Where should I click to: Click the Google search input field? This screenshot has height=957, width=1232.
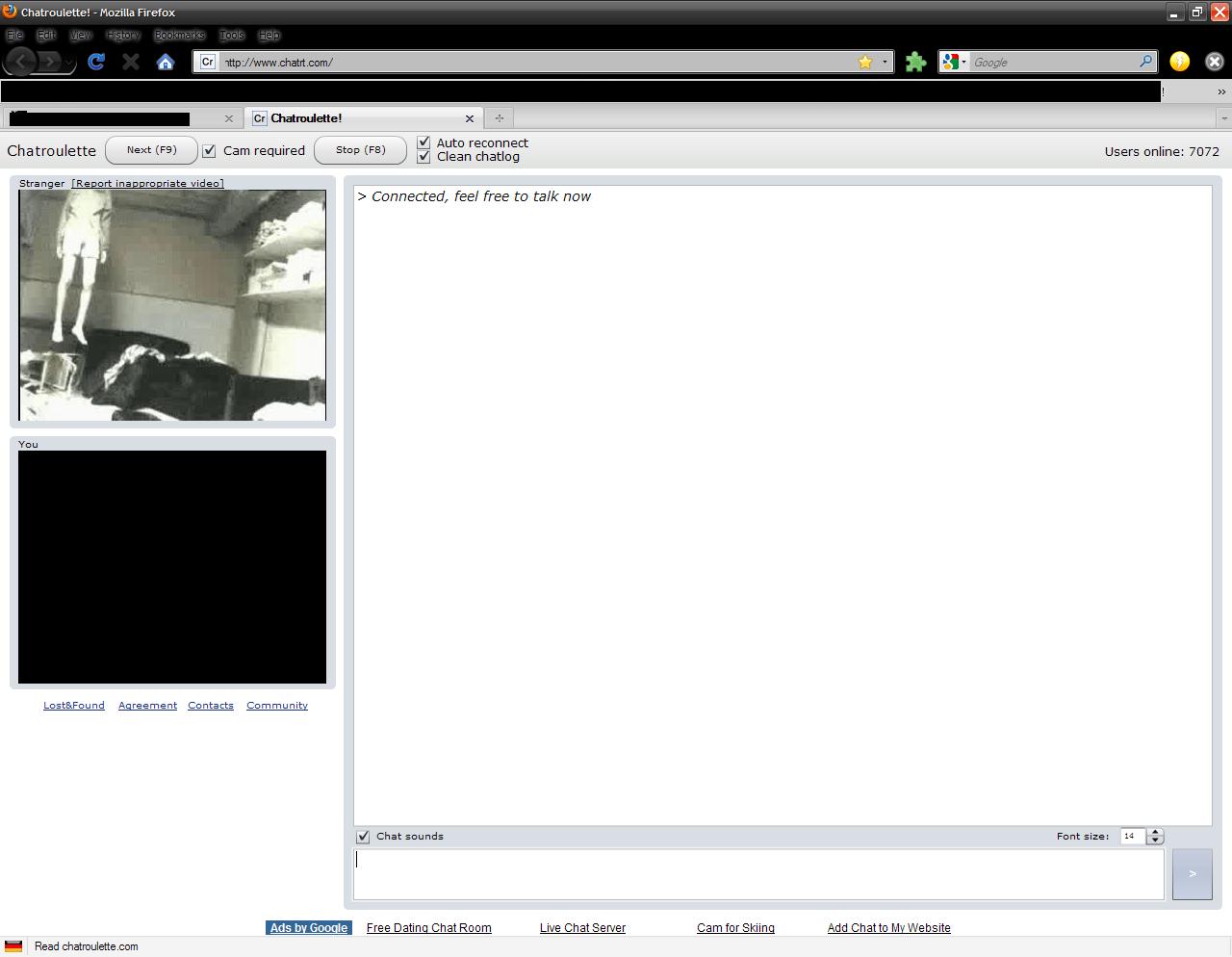(x=1054, y=62)
